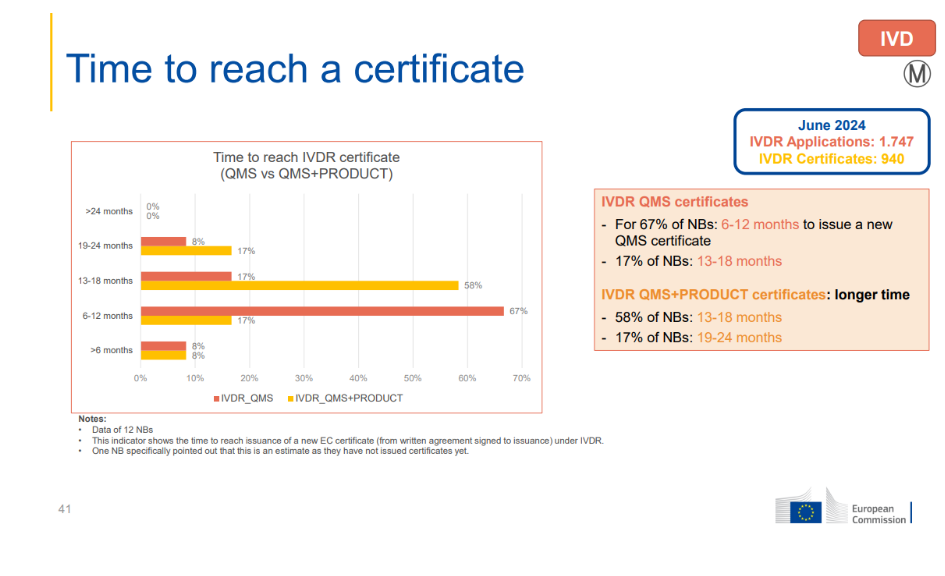Click the European Commission flag logo
The height and width of the screenshot is (576, 945).
click(x=805, y=512)
